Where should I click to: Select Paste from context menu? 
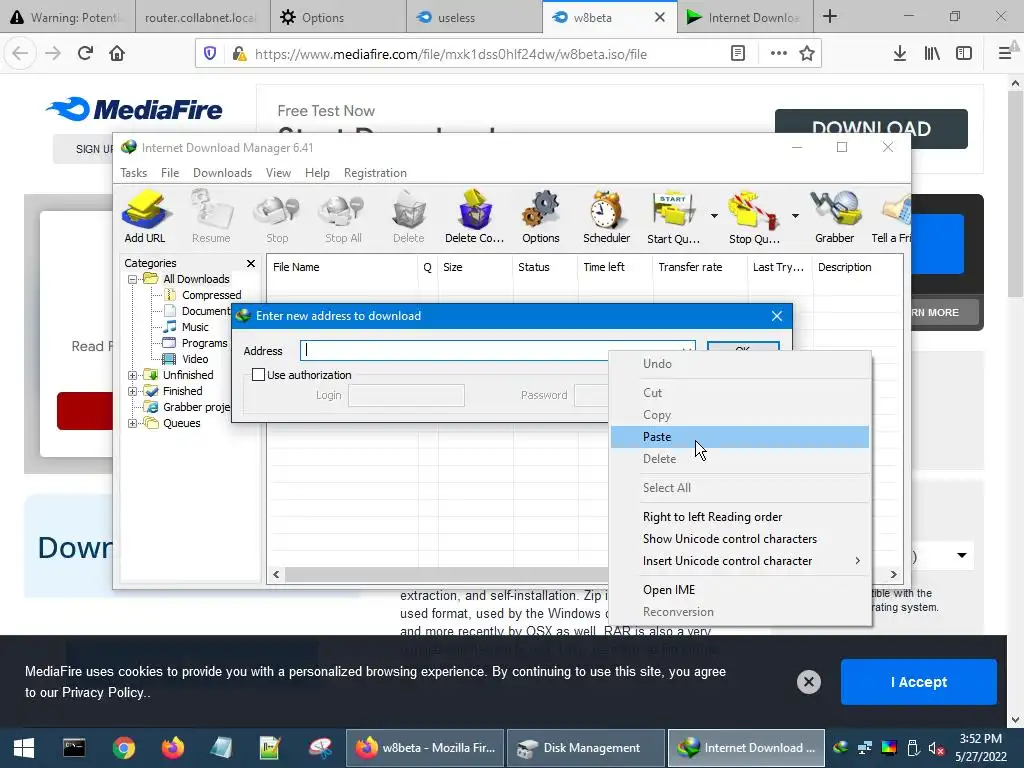740,437
